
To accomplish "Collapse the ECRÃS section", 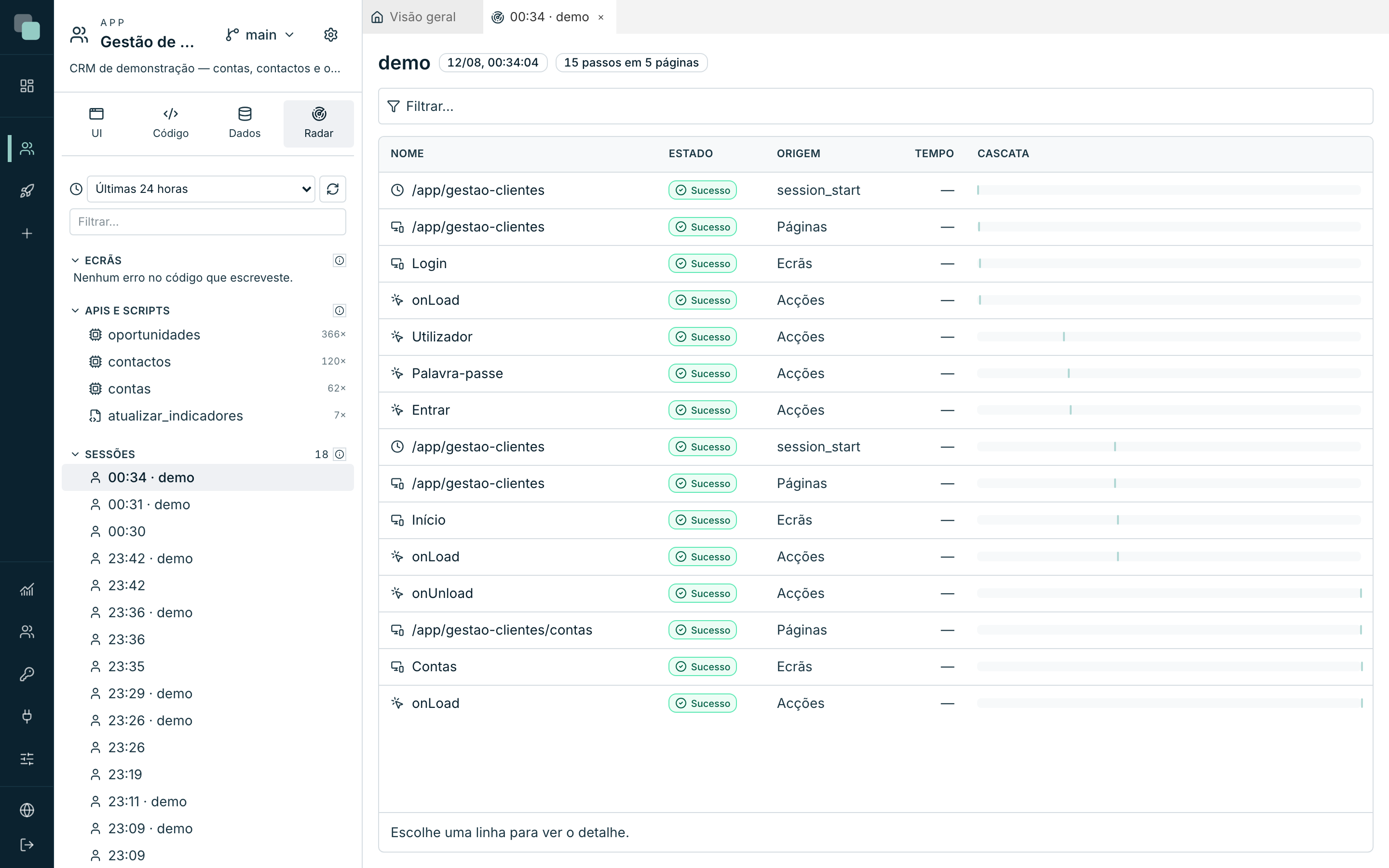I will [x=75, y=260].
